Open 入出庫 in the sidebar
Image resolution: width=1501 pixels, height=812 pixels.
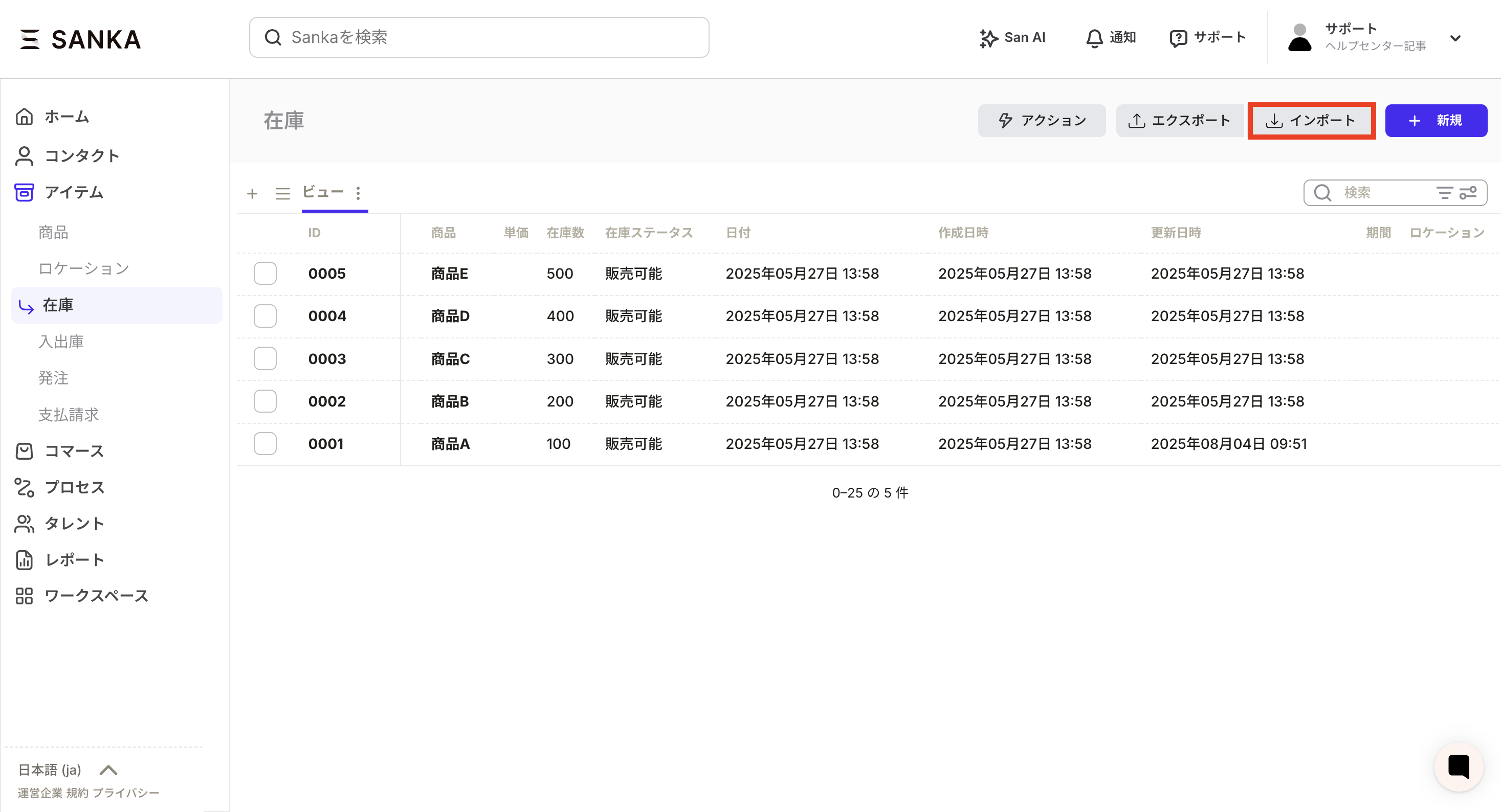point(60,342)
